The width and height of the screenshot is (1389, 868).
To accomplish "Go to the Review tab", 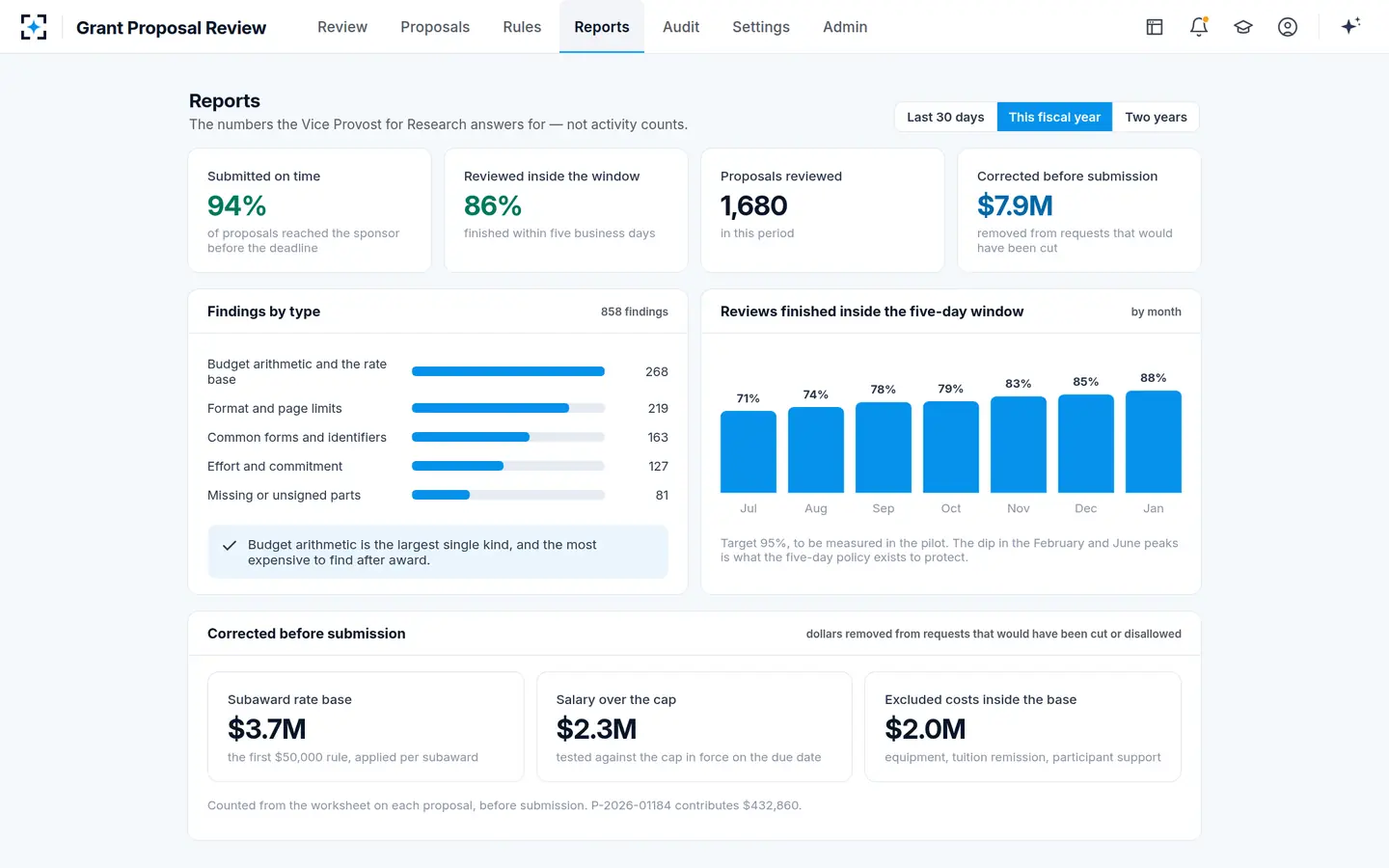I will click(342, 27).
